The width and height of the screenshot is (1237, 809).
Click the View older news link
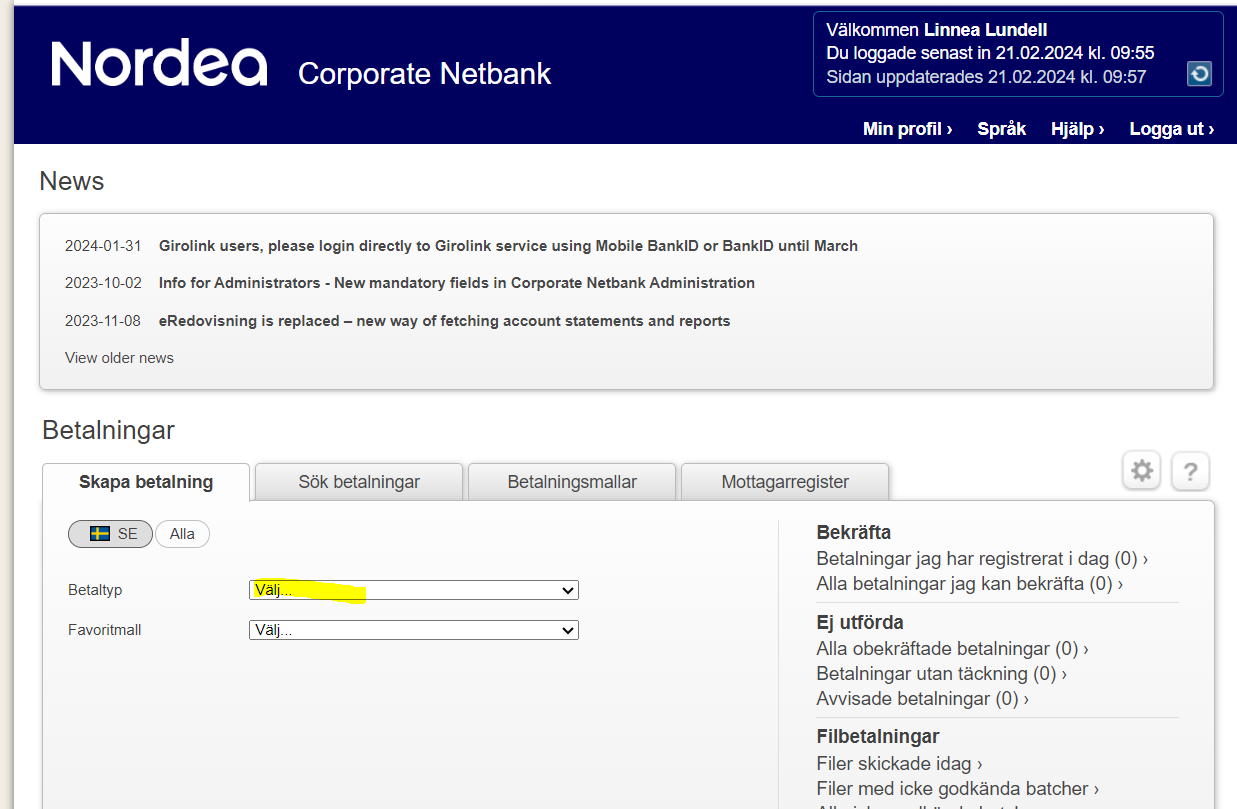119,358
